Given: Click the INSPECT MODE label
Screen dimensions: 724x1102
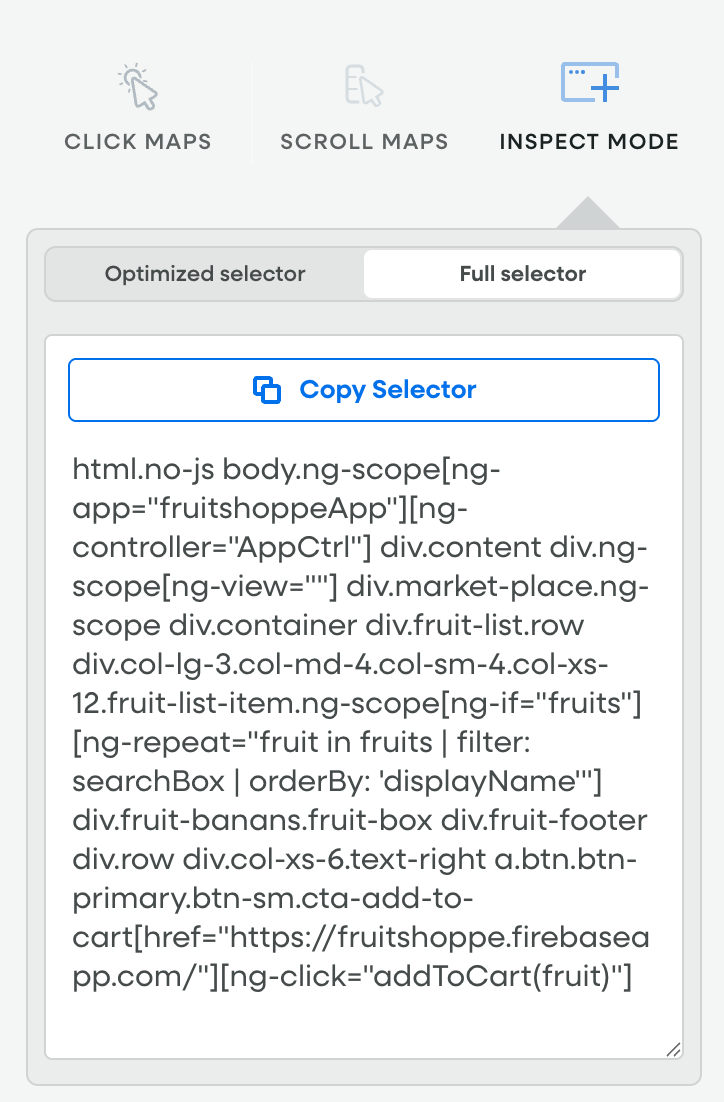Looking at the screenshot, I should coord(589,142).
